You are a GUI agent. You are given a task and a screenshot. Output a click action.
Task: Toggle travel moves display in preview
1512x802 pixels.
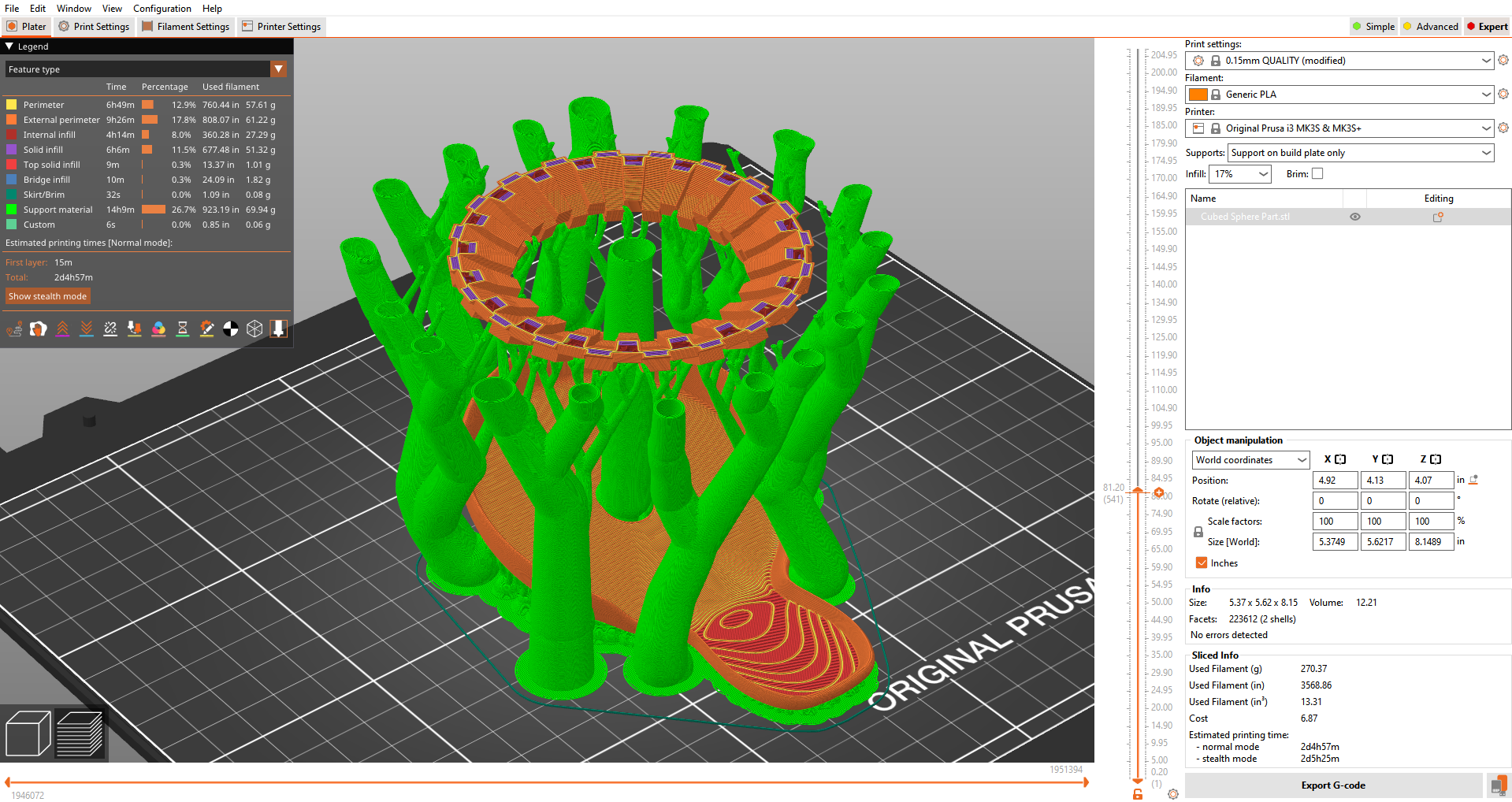[x=15, y=329]
